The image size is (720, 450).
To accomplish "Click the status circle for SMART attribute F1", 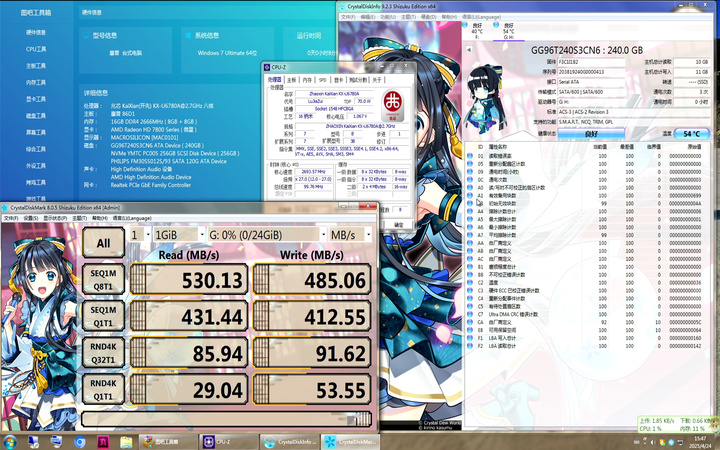I will [470, 338].
